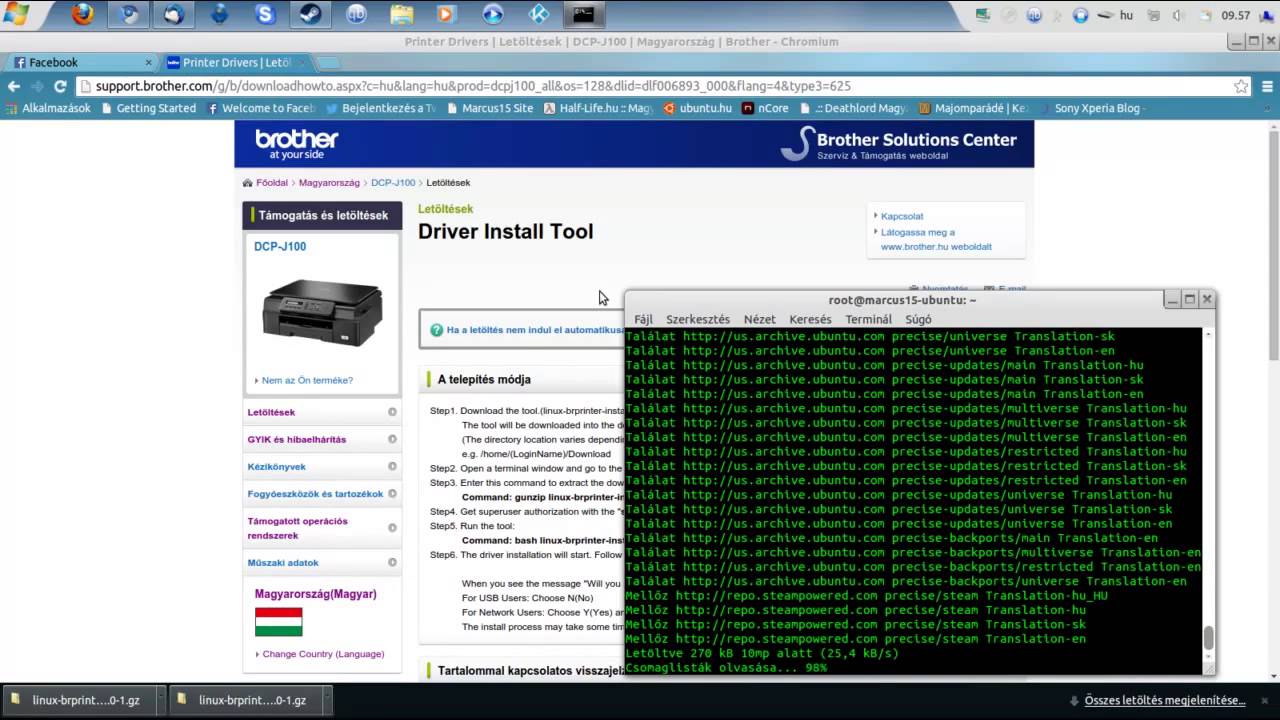
Task: Expand Műszaki adatok sidebar item
Action: coord(322,562)
